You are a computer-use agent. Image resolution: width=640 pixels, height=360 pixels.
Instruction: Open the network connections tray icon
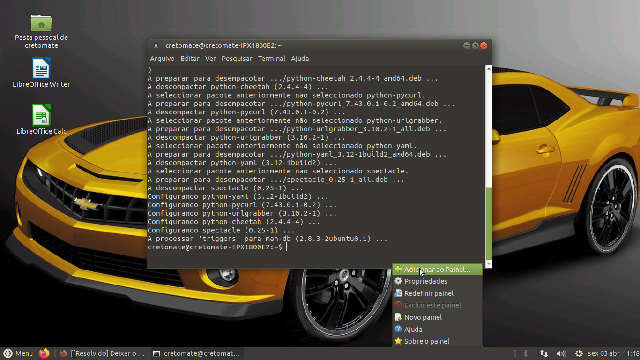click(544, 353)
